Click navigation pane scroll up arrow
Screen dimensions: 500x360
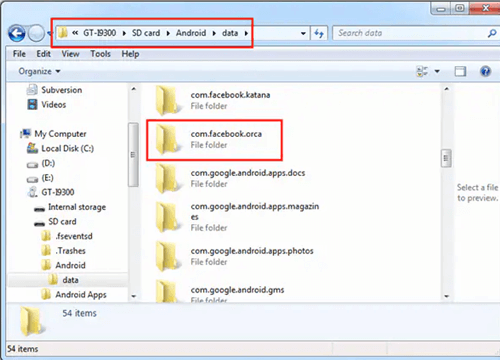[x=134, y=89]
